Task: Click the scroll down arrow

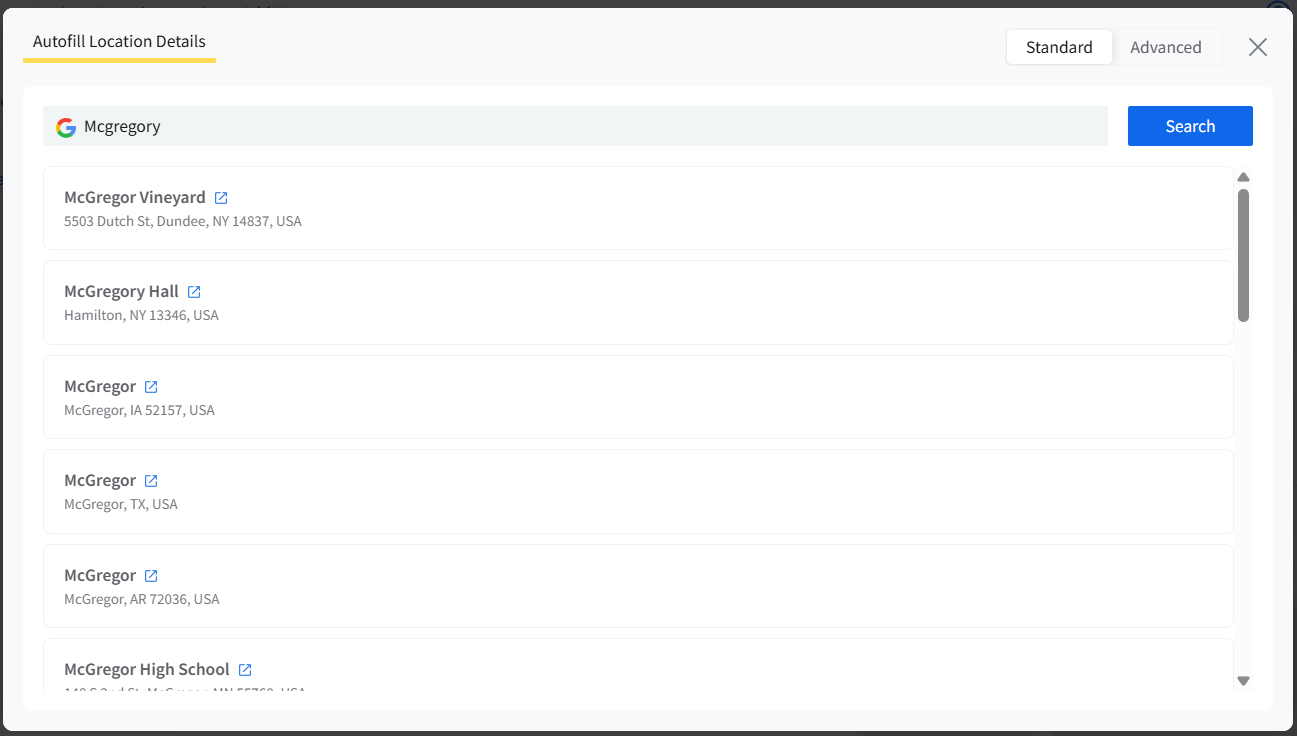Action: pyautogui.click(x=1244, y=681)
